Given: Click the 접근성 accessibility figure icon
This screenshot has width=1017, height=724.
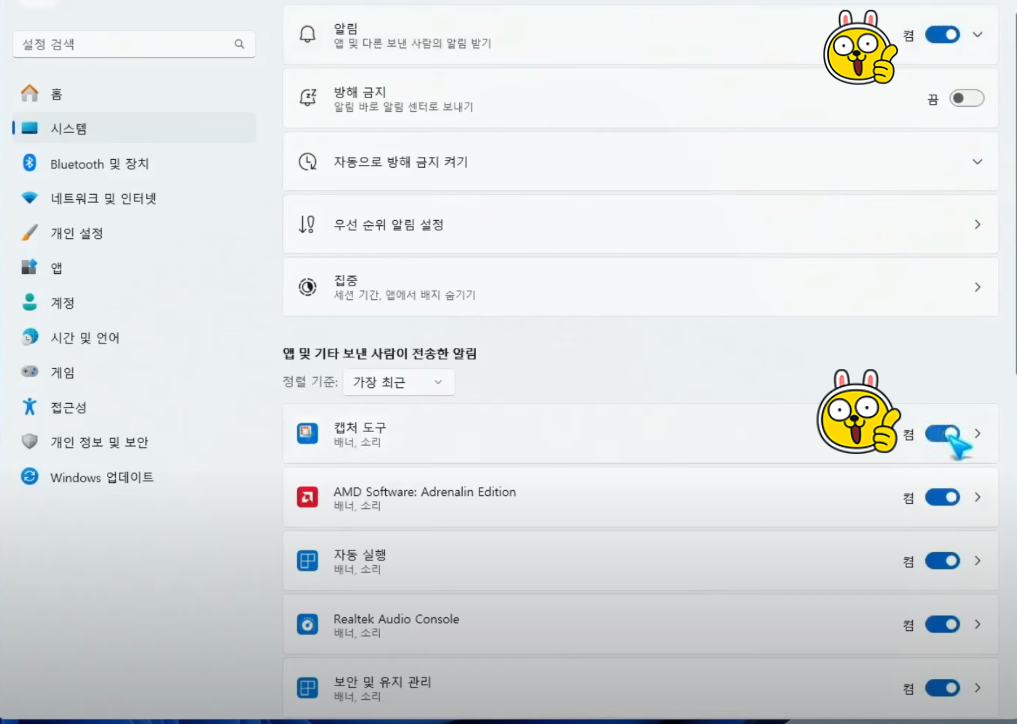Looking at the screenshot, I should point(29,407).
